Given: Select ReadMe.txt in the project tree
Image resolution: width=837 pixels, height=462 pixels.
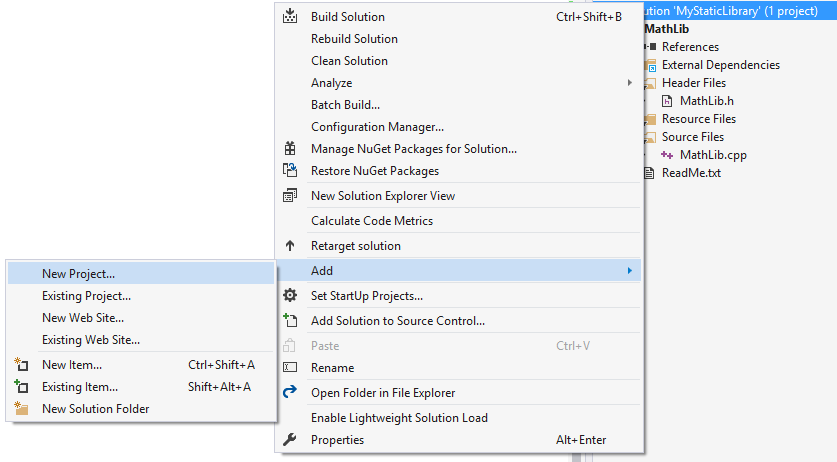Looking at the screenshot, I should coord(691,173).
